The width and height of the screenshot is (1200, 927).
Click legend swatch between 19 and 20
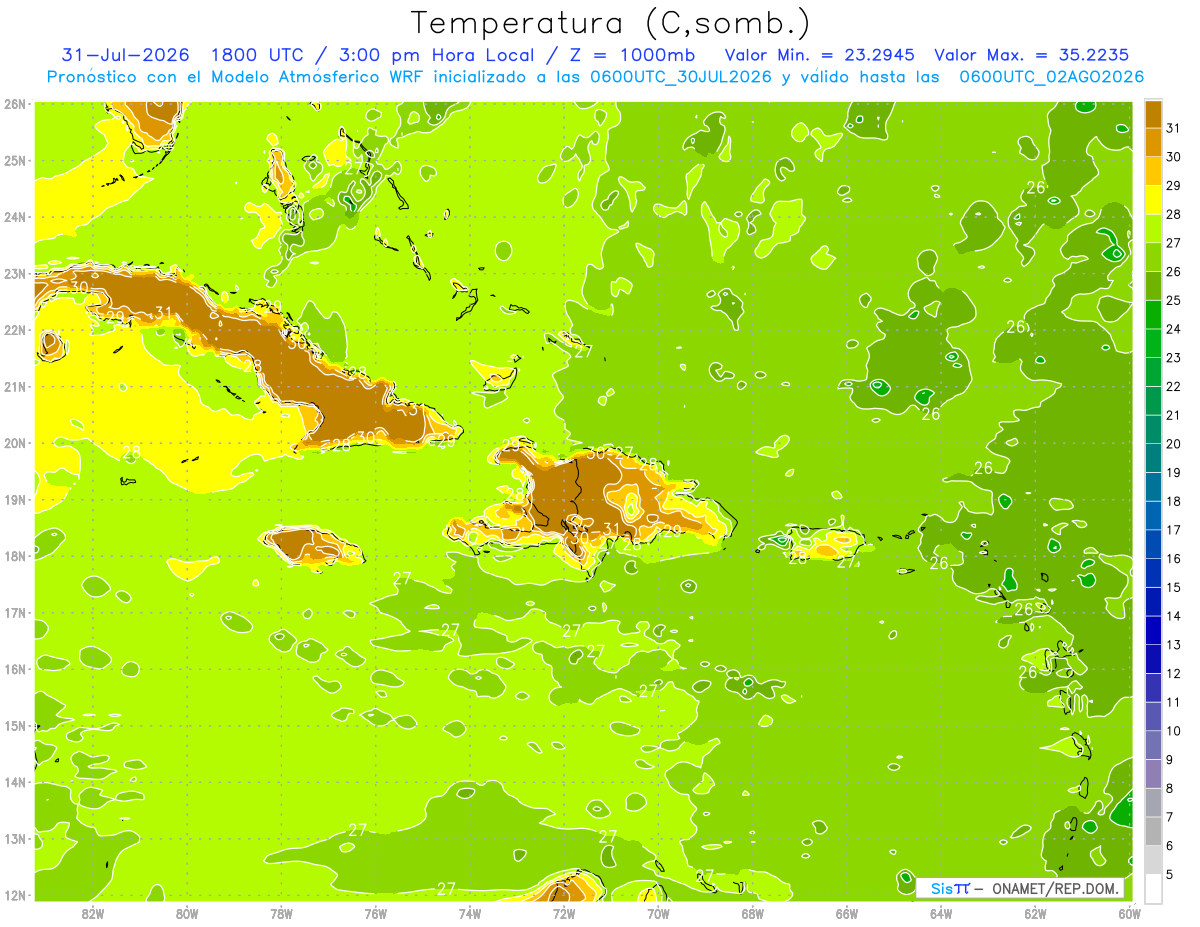point(1153,458)
